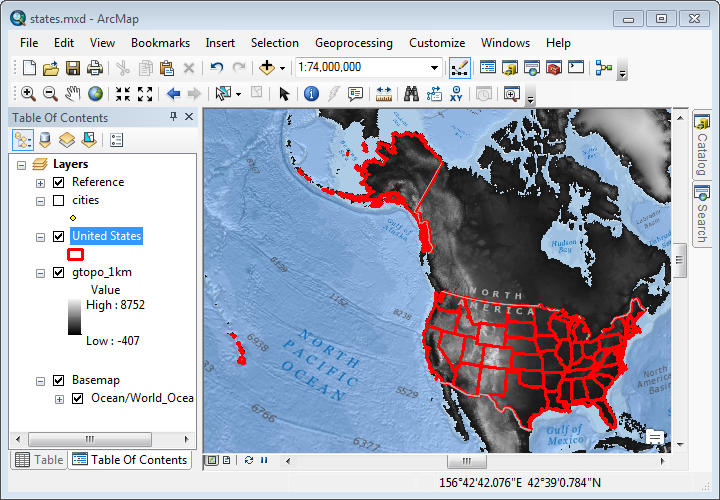
Task: Switch to List By Visibility view
Action: [67, 140]
